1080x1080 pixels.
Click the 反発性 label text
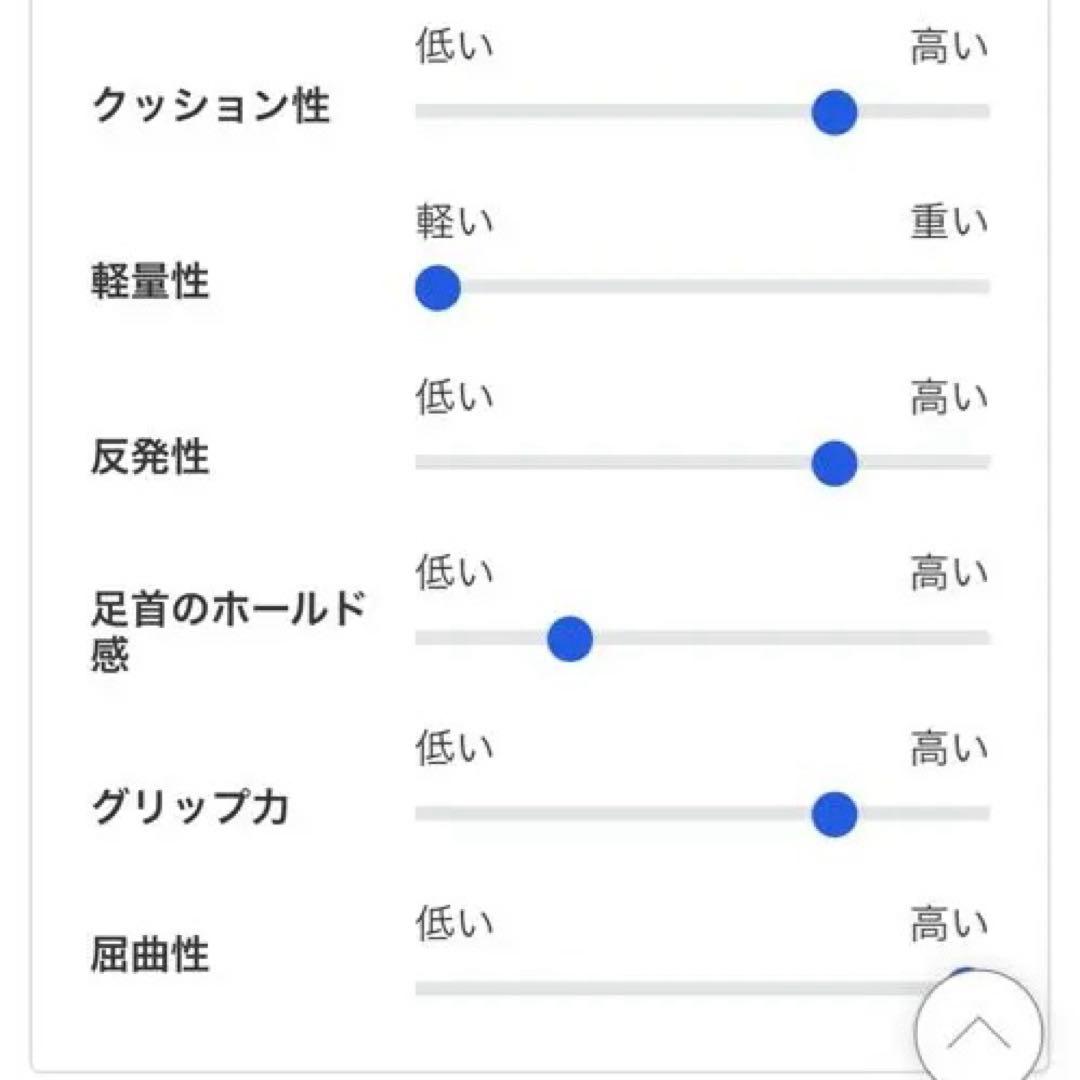point(150,458)
